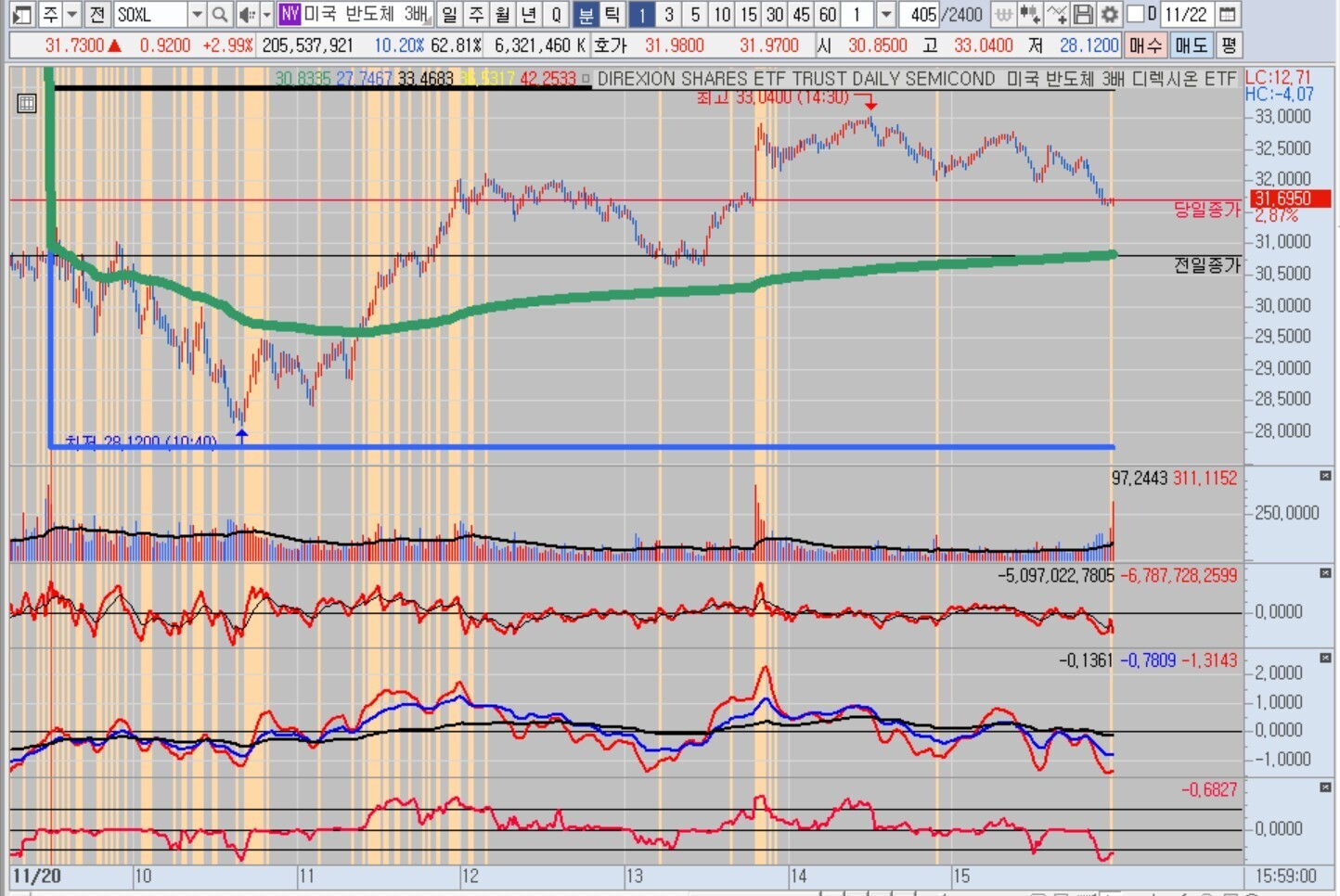This screenshot has height=896, width=1340.
Task: Choose the 10-minute interval button
Action: pyautogui.click(x=722, y=14)
